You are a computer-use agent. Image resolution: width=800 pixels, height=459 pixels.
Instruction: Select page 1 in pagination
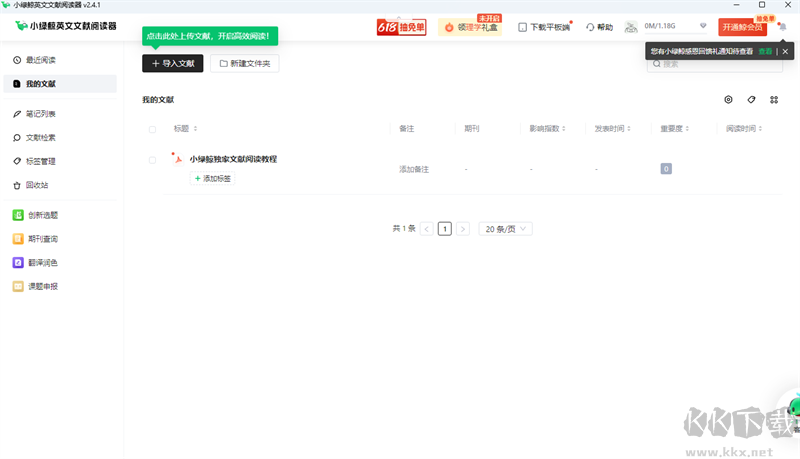click(x=445, y=229)
